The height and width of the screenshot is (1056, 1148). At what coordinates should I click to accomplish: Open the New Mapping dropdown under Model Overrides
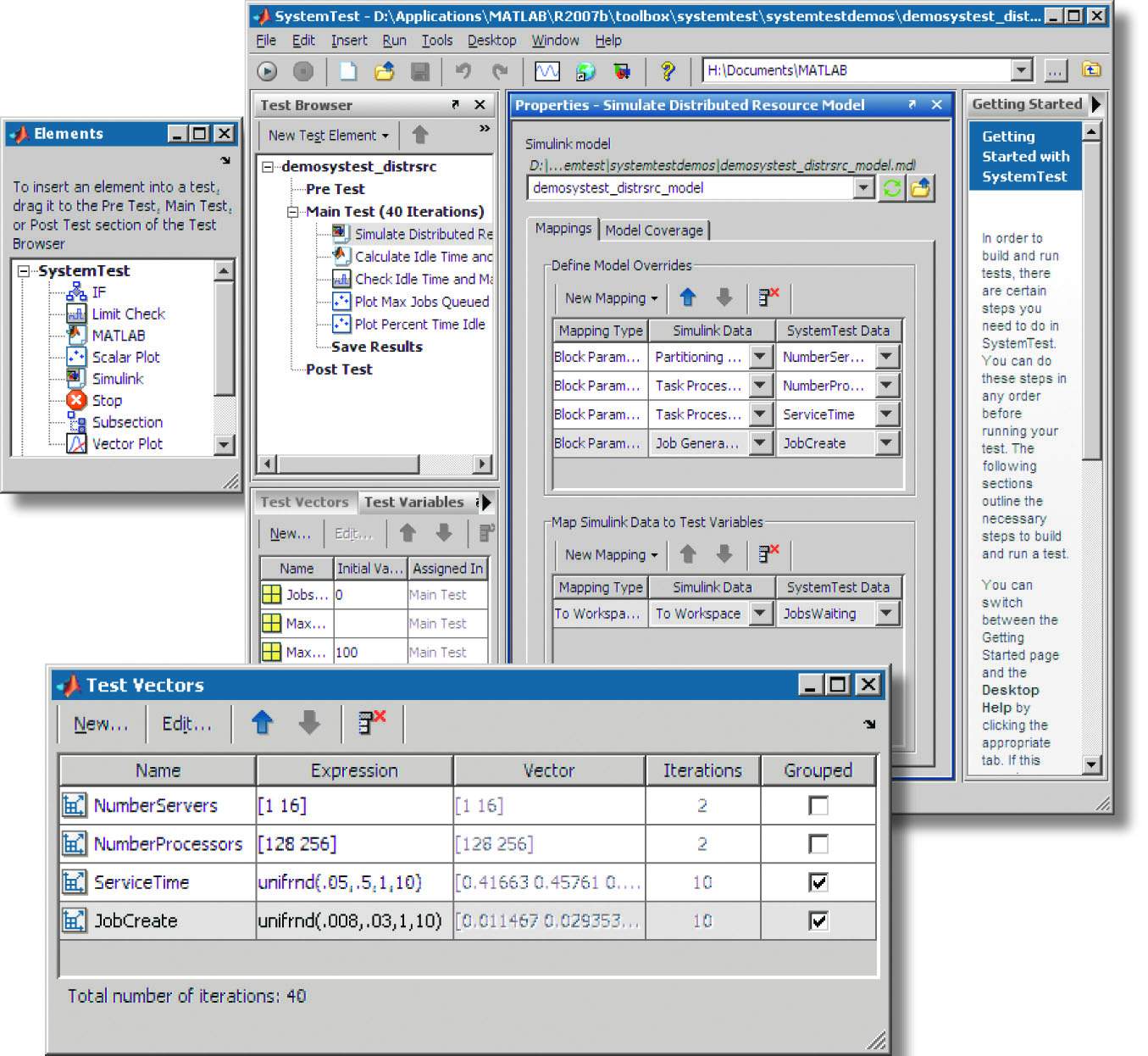(x=609, y=297)
